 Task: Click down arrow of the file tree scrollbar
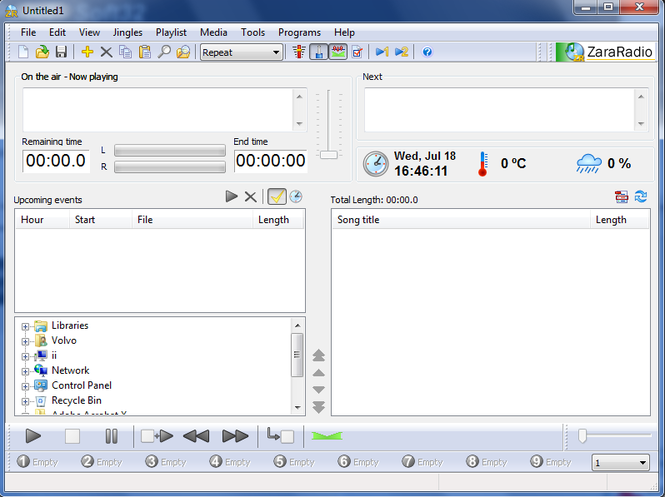[x=297, y=407]
